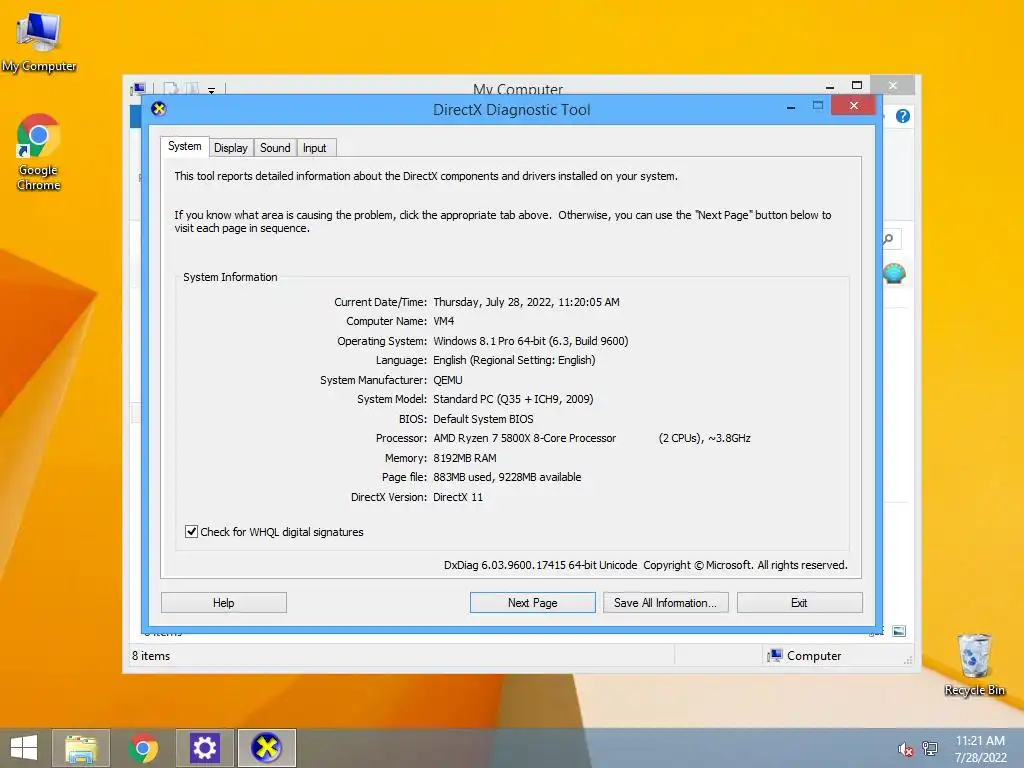Open the Help icon in My Computer window
Image resolution: width=1024 pixels, height=768 pixels.
click(903, 116)
